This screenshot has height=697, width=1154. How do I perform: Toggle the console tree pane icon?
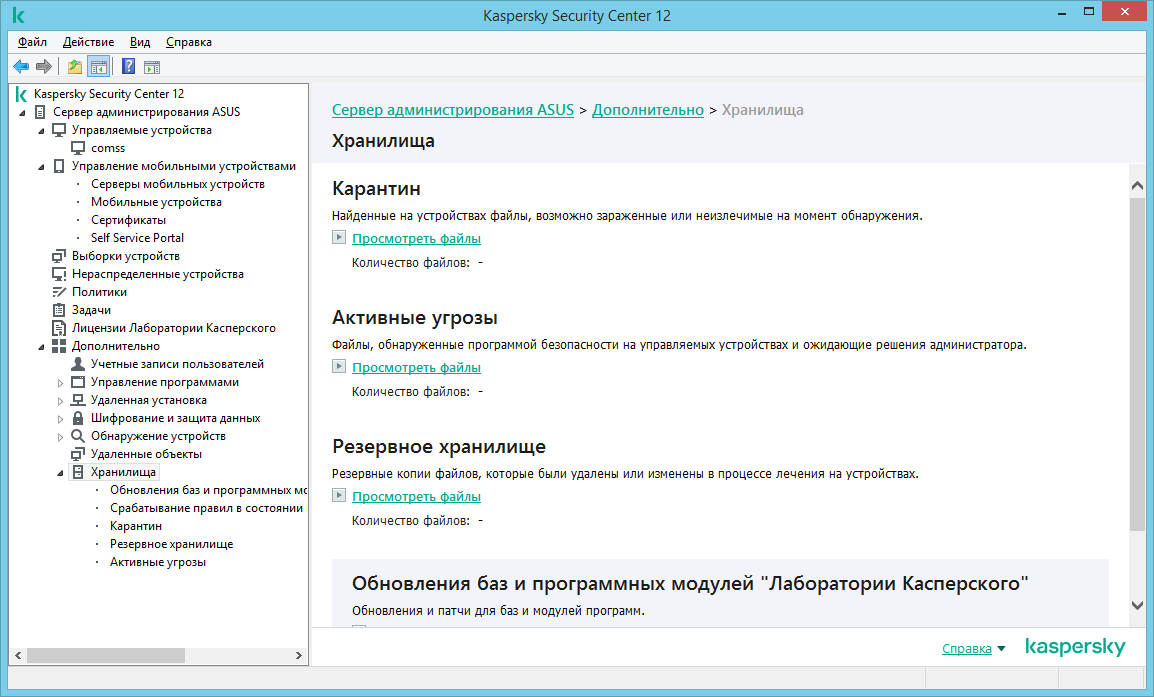(99, 67)
